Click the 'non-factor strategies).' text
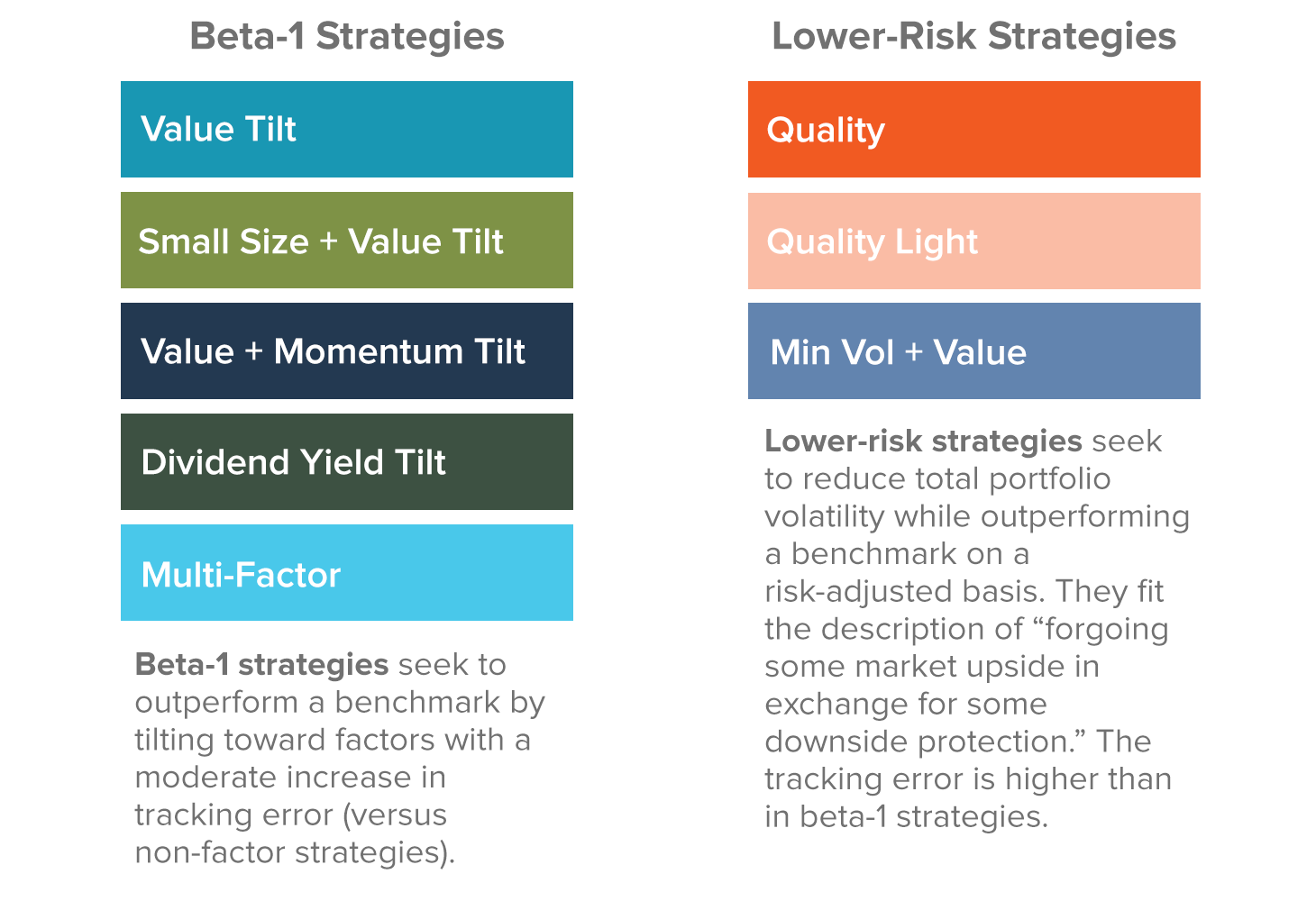The height and width of the screenshot is (901, 1316). (x=295, y=852)
